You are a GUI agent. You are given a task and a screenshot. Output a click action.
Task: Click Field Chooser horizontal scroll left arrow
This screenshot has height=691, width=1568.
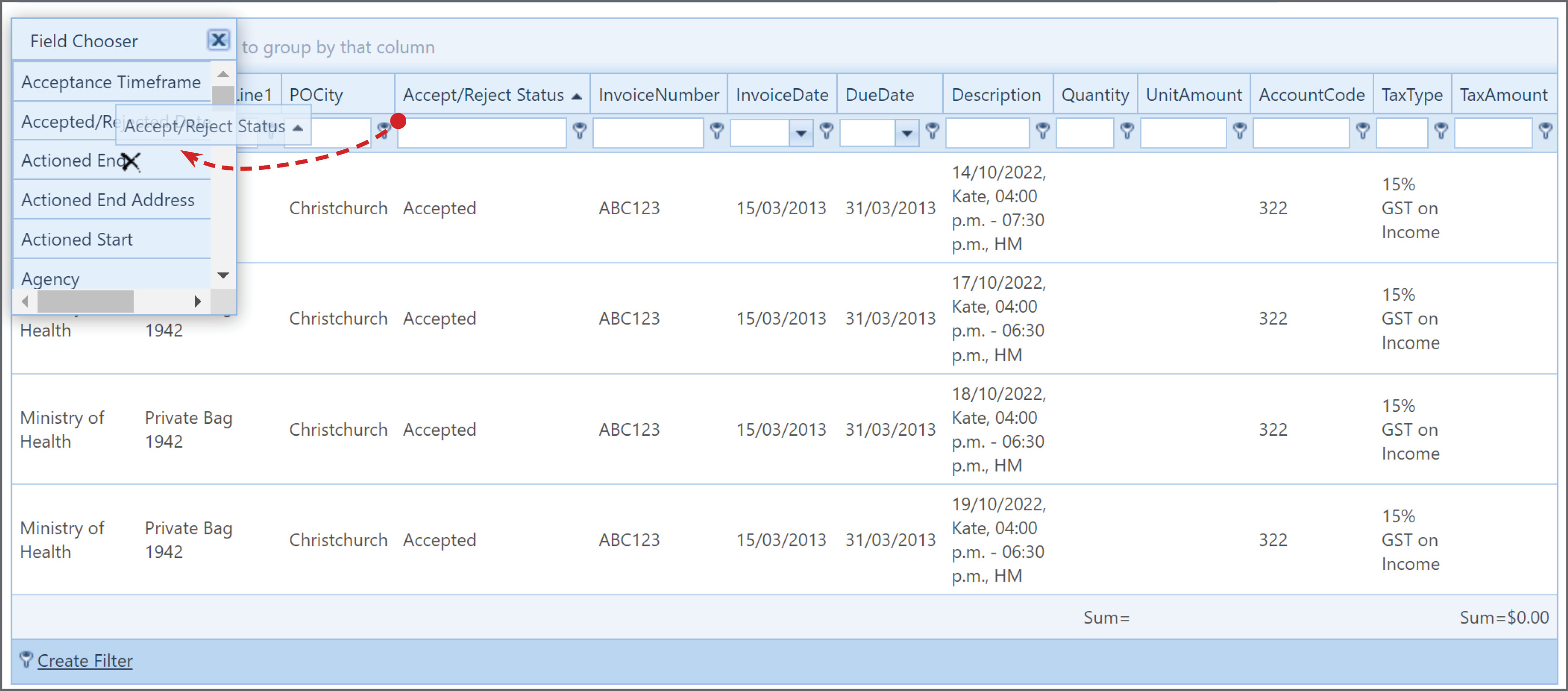tap(25, 302)
